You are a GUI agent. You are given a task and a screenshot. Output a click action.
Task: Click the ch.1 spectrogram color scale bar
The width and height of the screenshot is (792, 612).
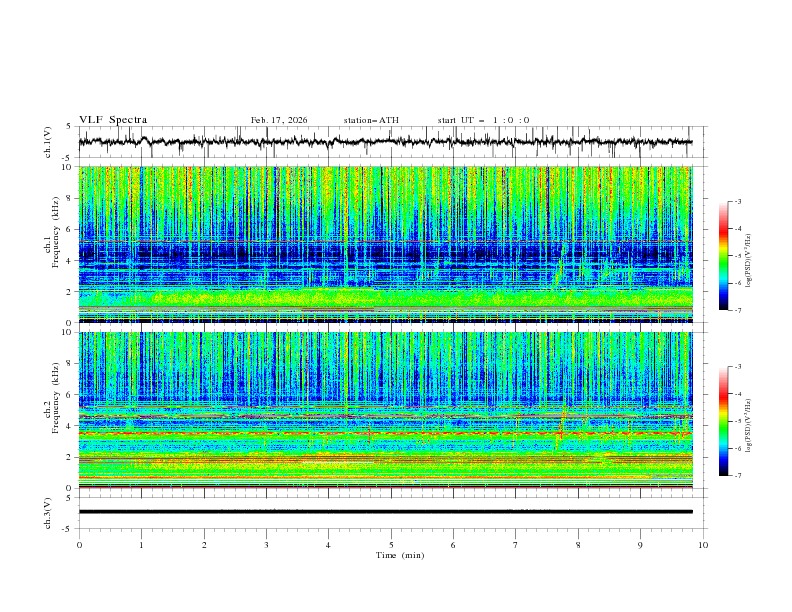[724, 256]
